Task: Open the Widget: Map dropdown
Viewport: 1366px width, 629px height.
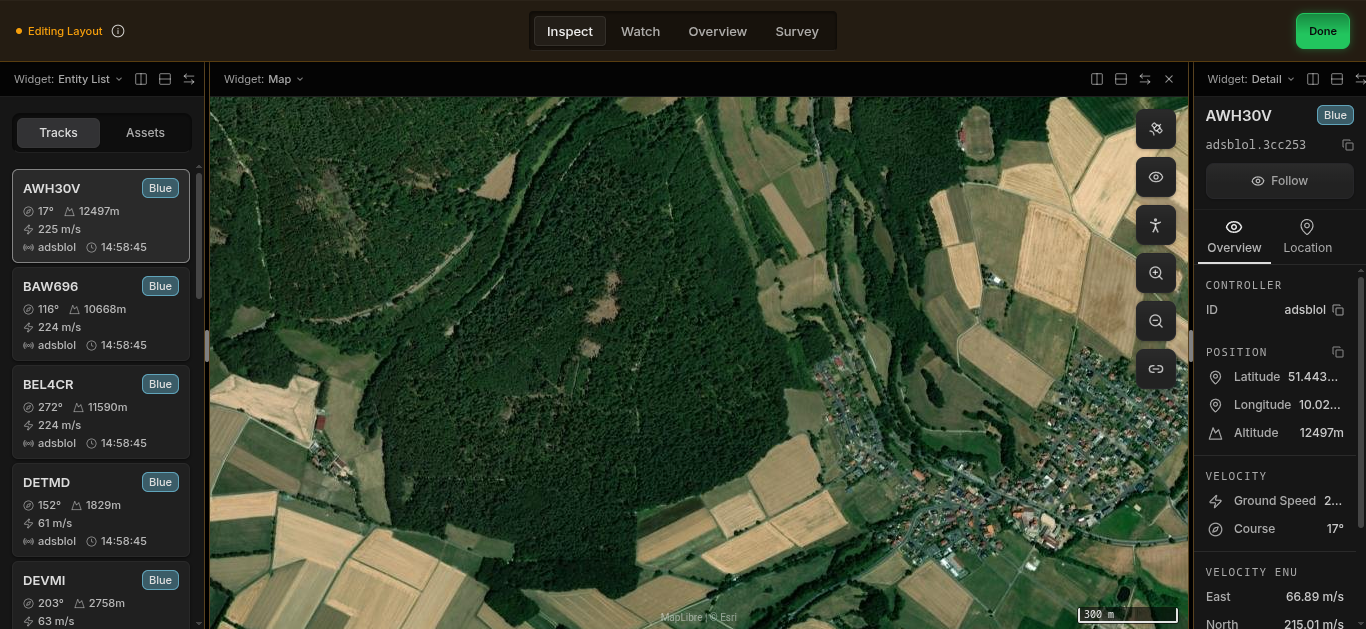Action: pyautogui.click(x=263, y=79)
